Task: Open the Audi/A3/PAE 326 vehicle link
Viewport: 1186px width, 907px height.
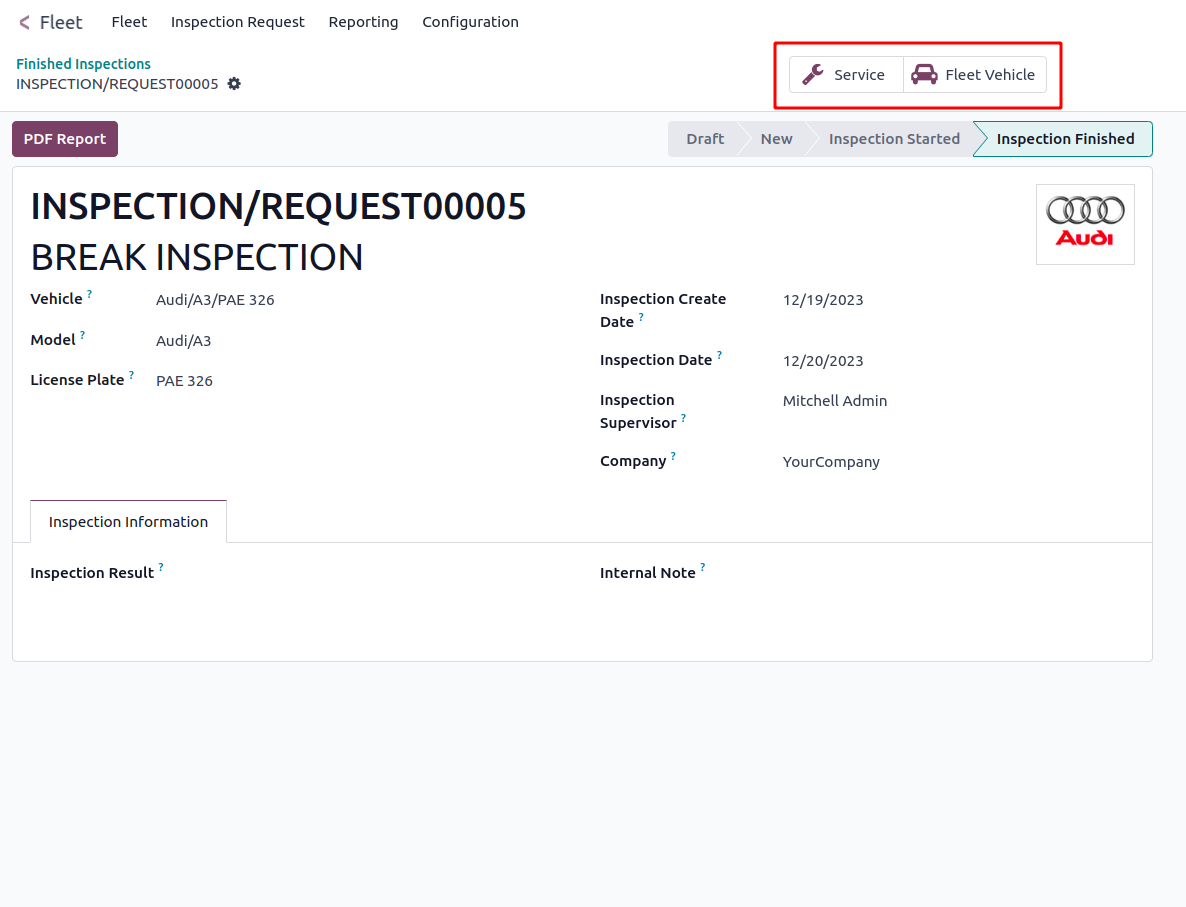Action: point(215,300)
